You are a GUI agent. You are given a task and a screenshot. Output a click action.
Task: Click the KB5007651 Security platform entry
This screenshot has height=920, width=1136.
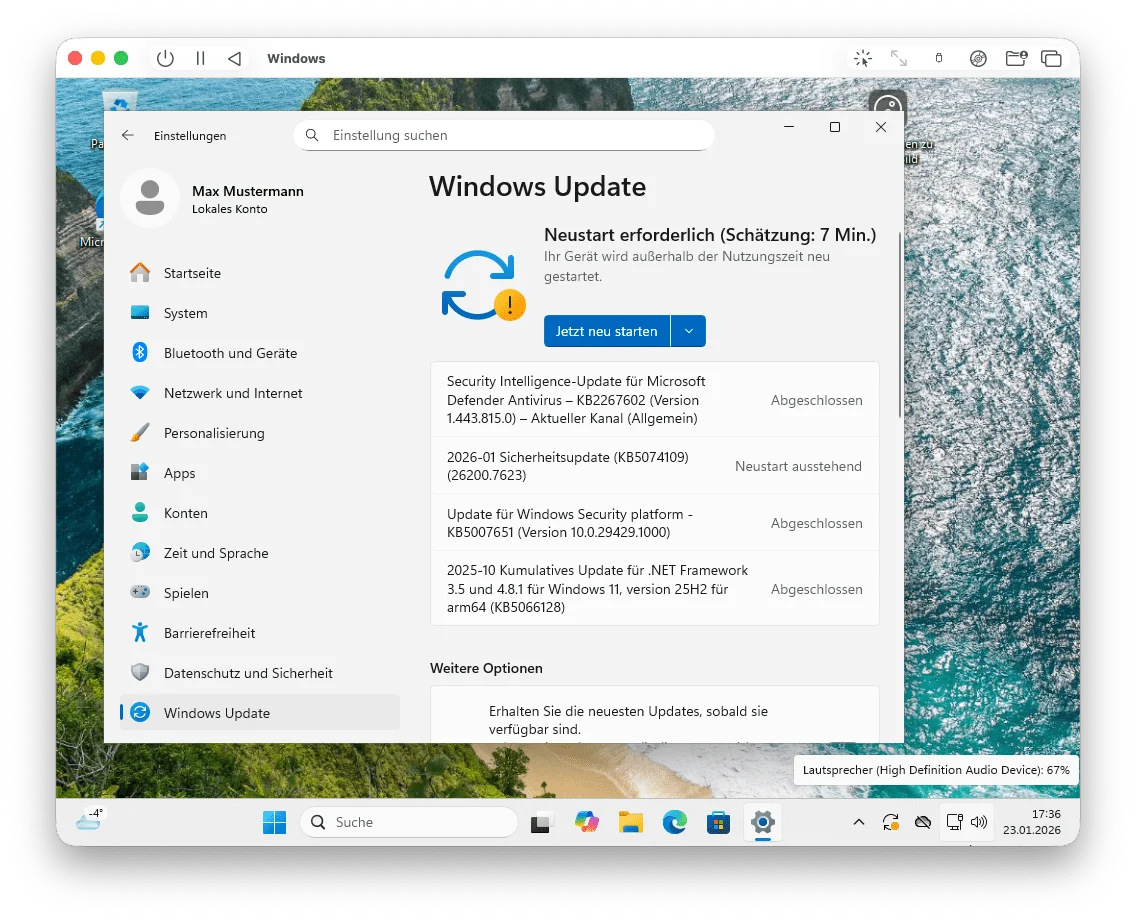click(x=655, y=523)
